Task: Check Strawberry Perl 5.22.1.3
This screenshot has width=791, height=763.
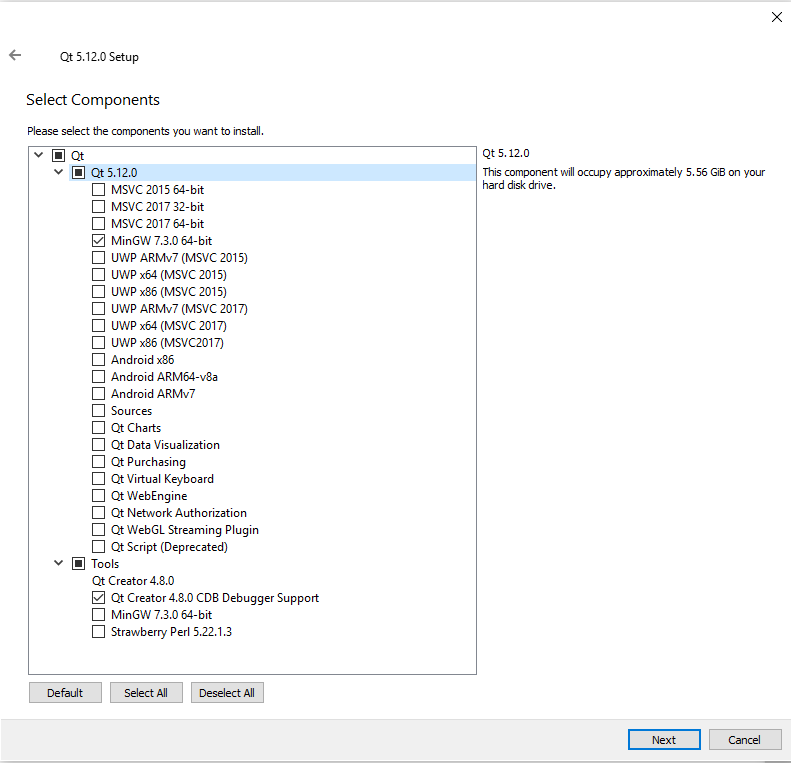Action: coord(98,632)
